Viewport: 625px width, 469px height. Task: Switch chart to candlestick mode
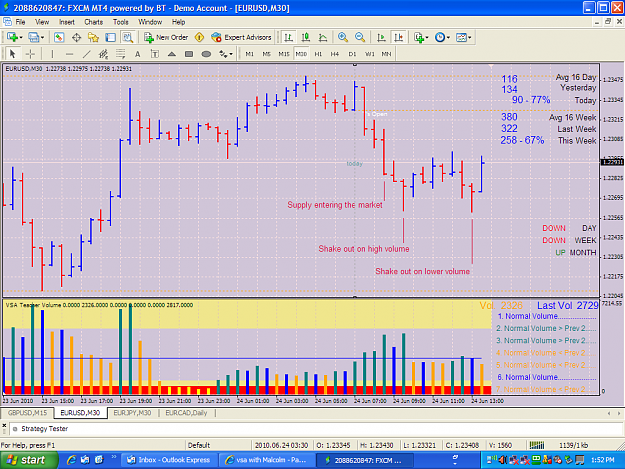(x=306, y=37)
